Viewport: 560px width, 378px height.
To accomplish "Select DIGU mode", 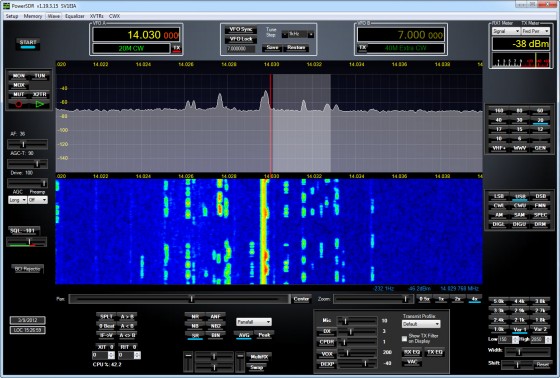I will click(x=520, y=224).
